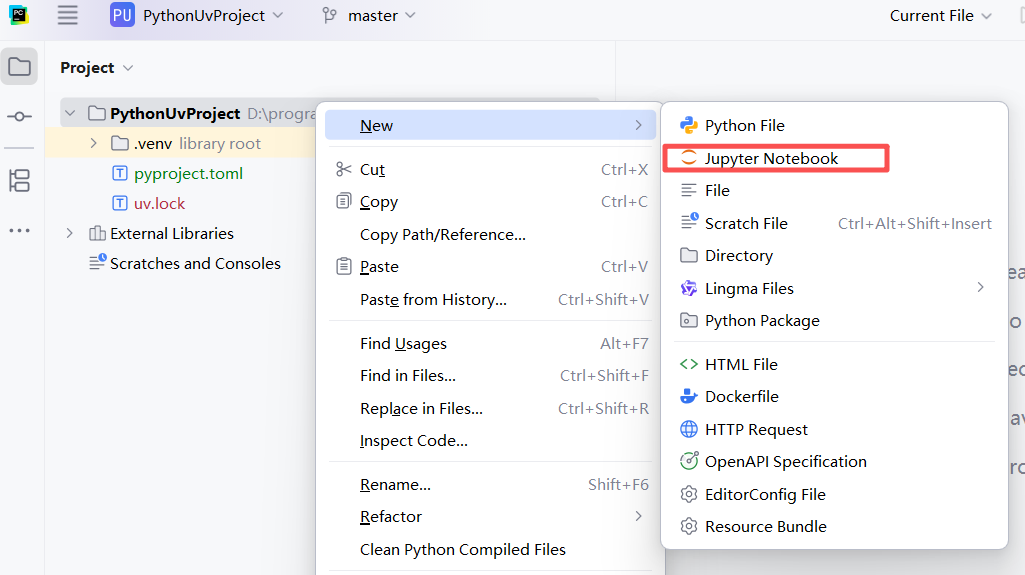Click the Resource Bundle gear icon
Image resolution: width=1025 pixels, height=575 pixels.
pos(689,526)
